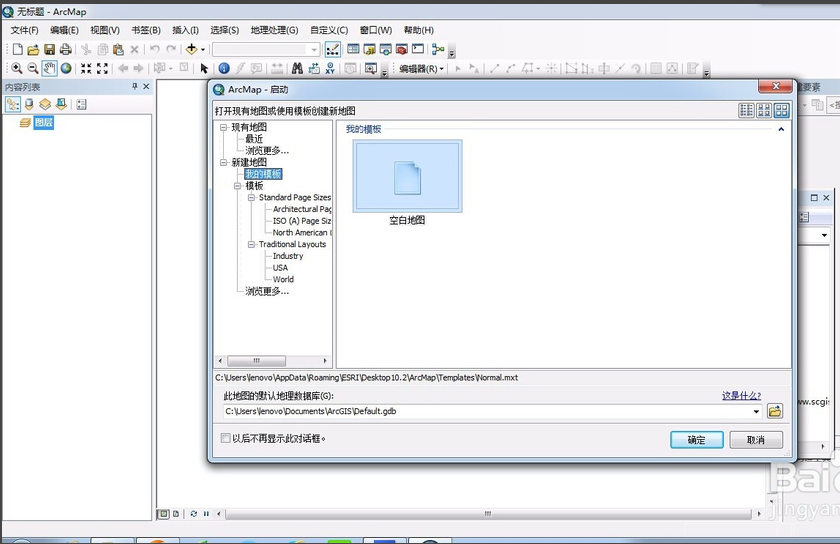This screenshot has width=840, height=544.
Task: Save the map with floppy icon
Action: 49,50
